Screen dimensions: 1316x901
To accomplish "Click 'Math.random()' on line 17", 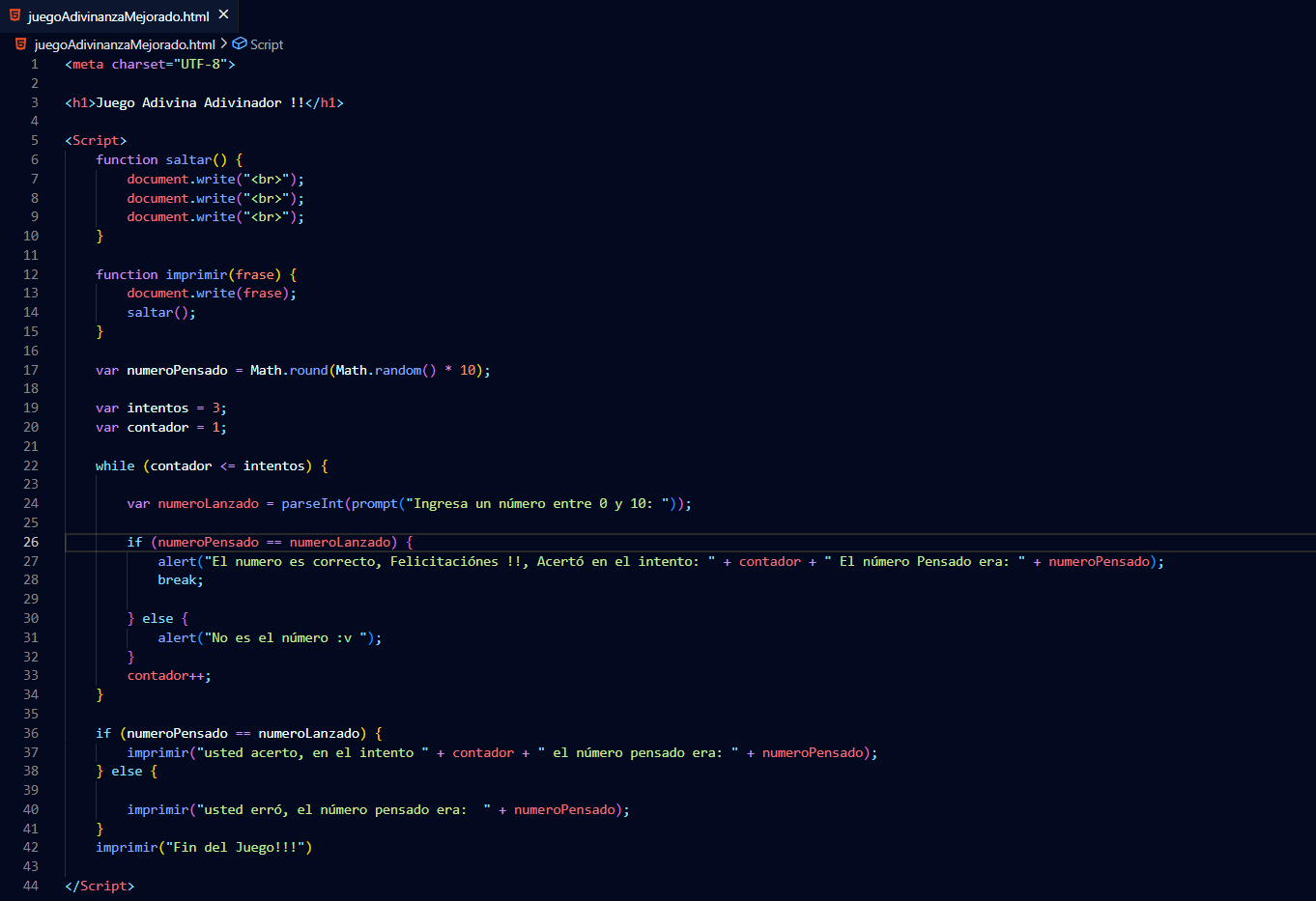I will tap(386, 370).
